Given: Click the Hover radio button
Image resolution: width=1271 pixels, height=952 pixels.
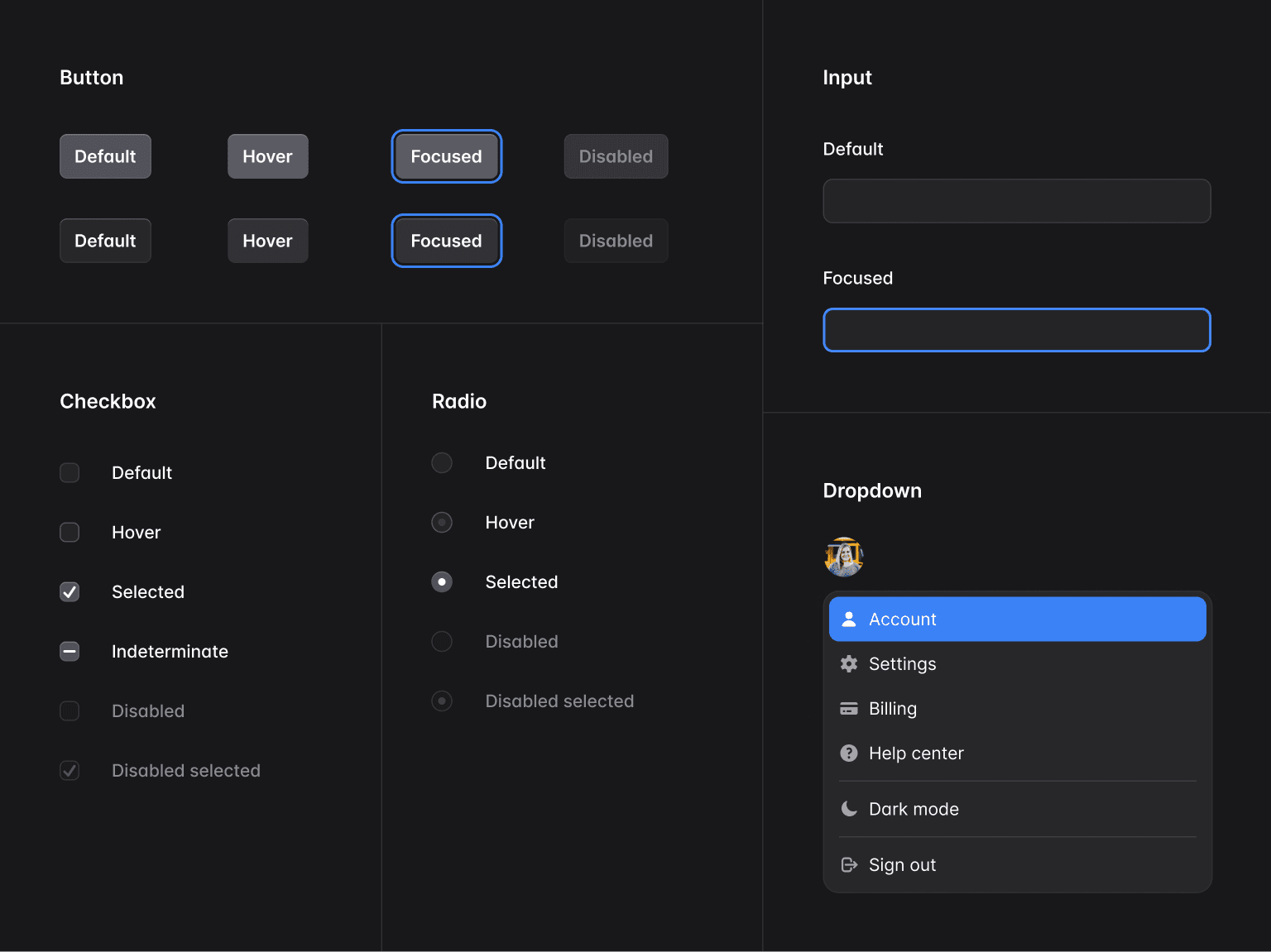Looking at the screenshot, I should [442, 522].
